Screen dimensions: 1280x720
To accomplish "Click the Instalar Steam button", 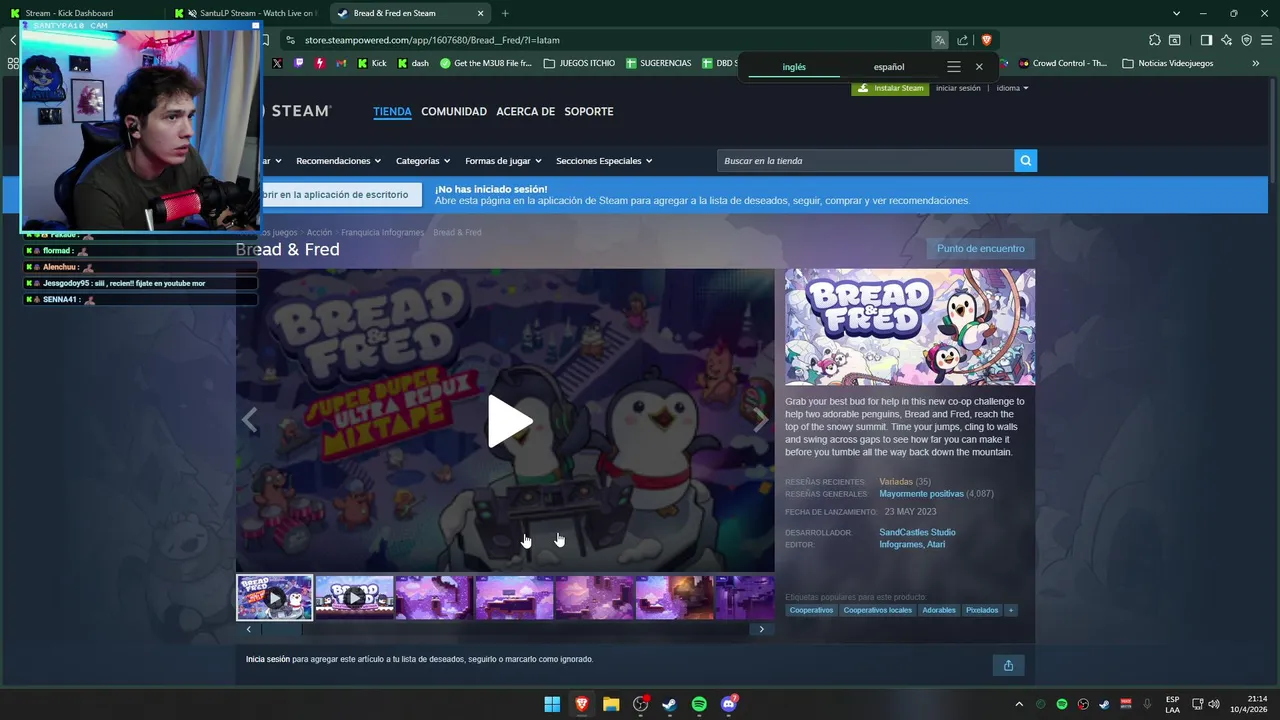I will pos(890,88).
